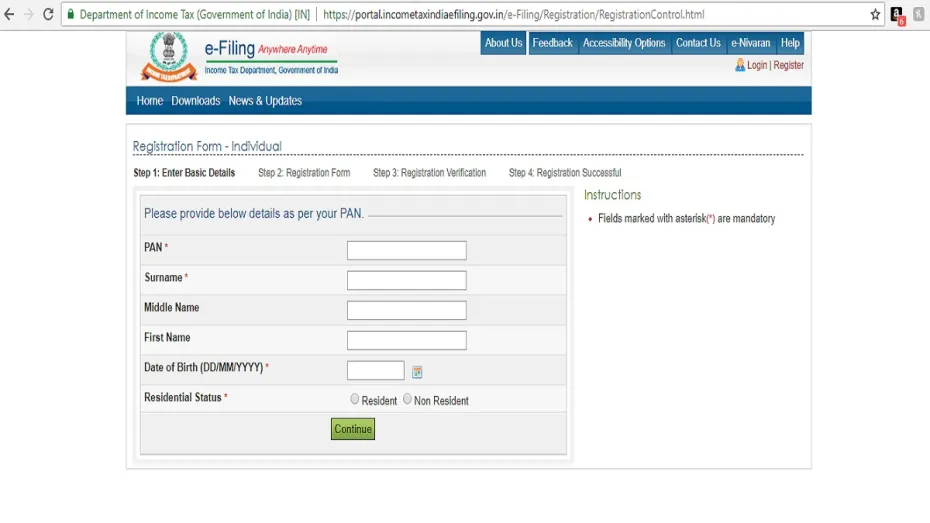Click the browser reload icon

point(48,15)
